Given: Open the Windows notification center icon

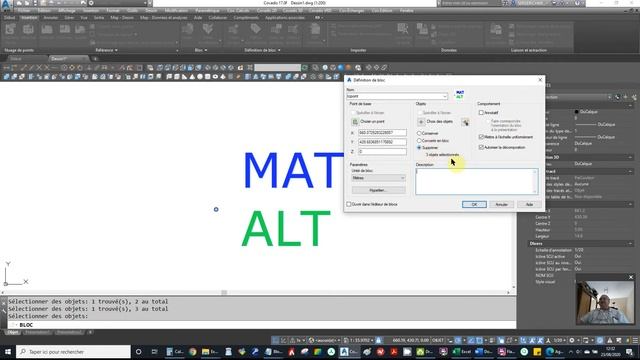Looking at the screenshot, I should click(629, 351).
